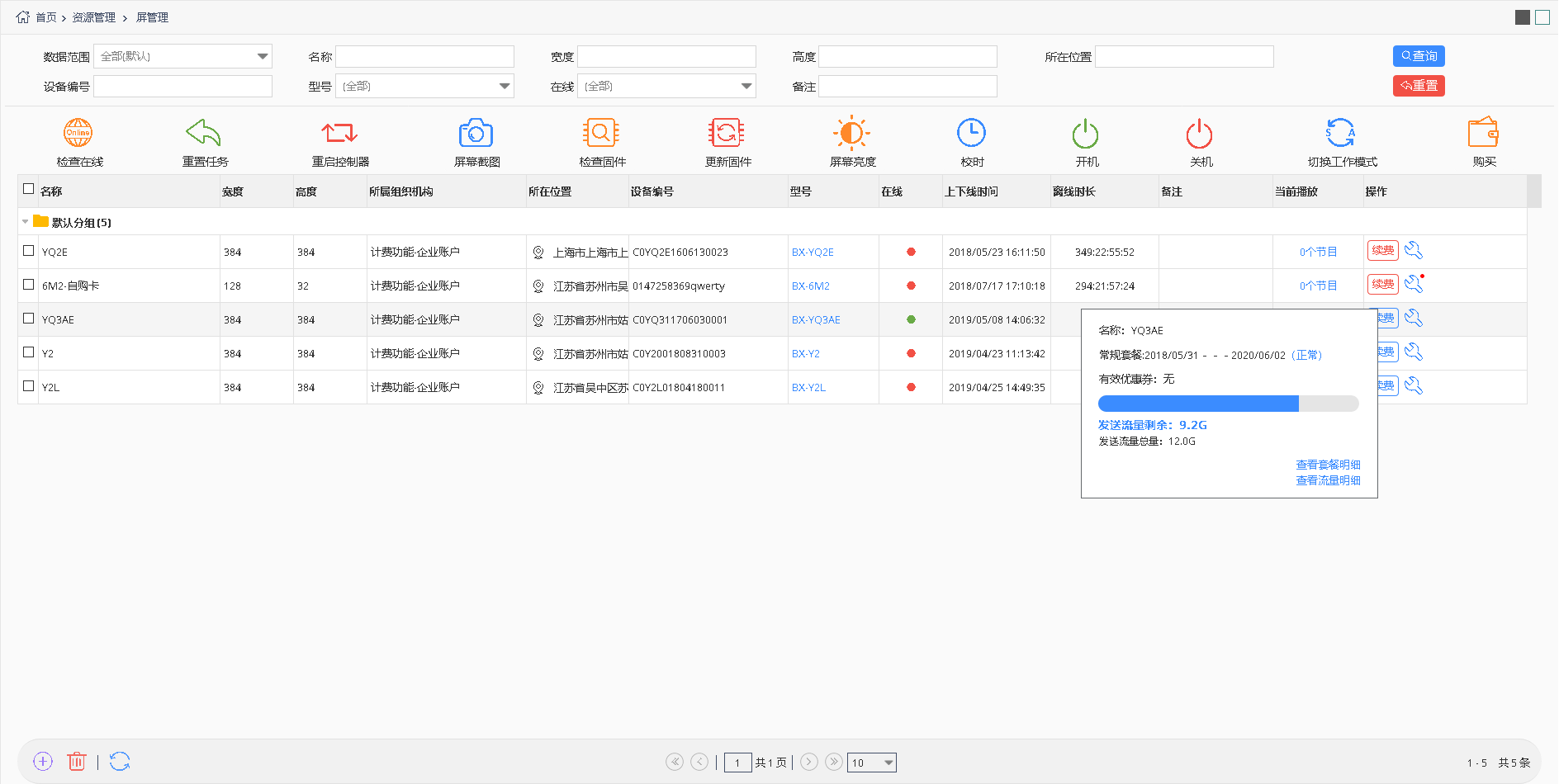Click the refresh icon at bottom

click(120, 762)
